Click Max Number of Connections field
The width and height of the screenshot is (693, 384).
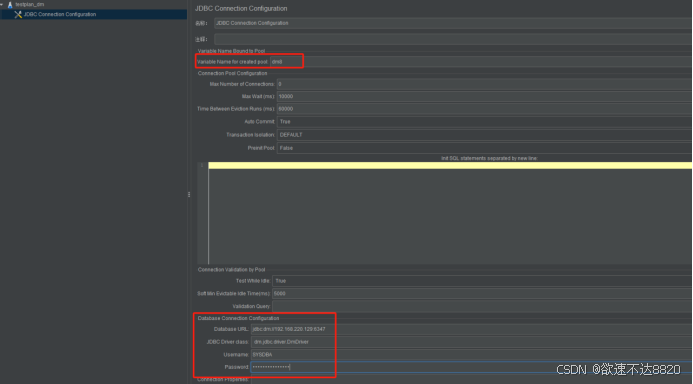coord(485,84)
